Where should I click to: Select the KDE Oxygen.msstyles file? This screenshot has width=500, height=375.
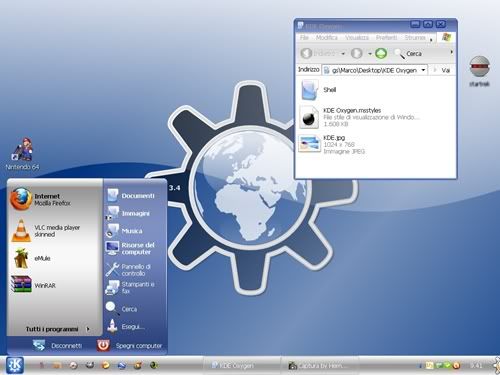point(359,117)
